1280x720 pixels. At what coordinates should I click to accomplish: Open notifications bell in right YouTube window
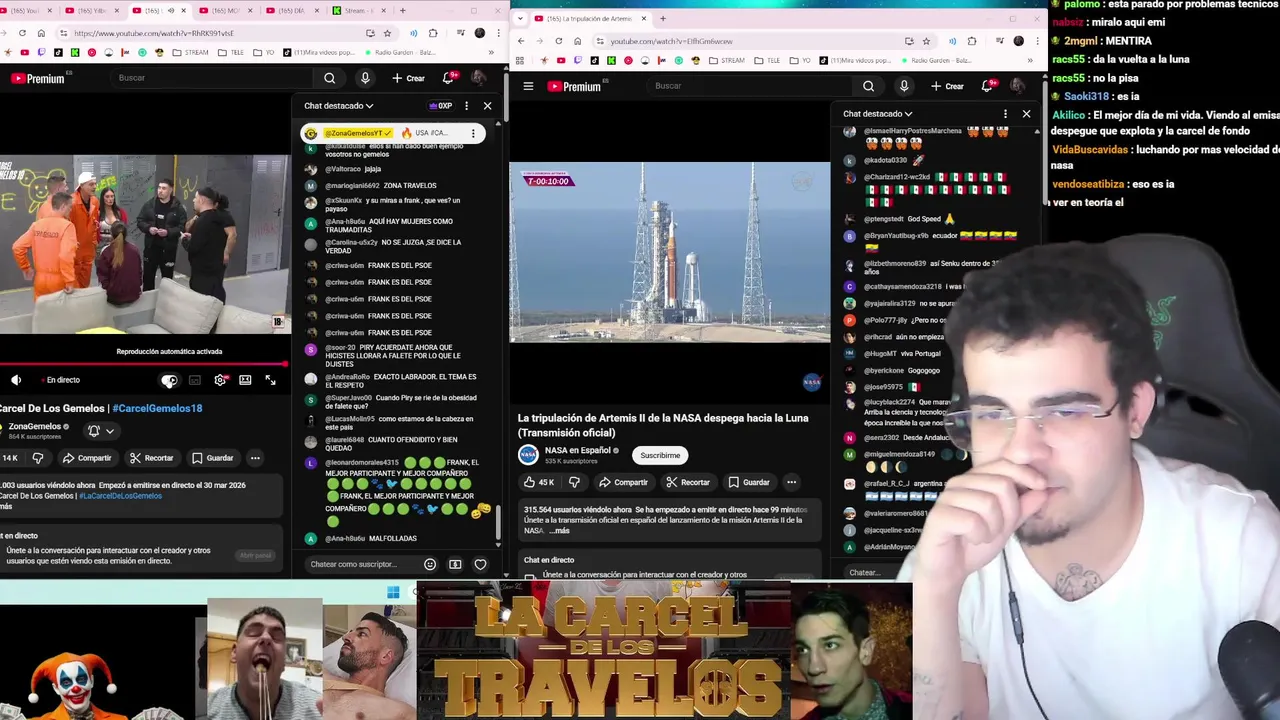point(988,86)
